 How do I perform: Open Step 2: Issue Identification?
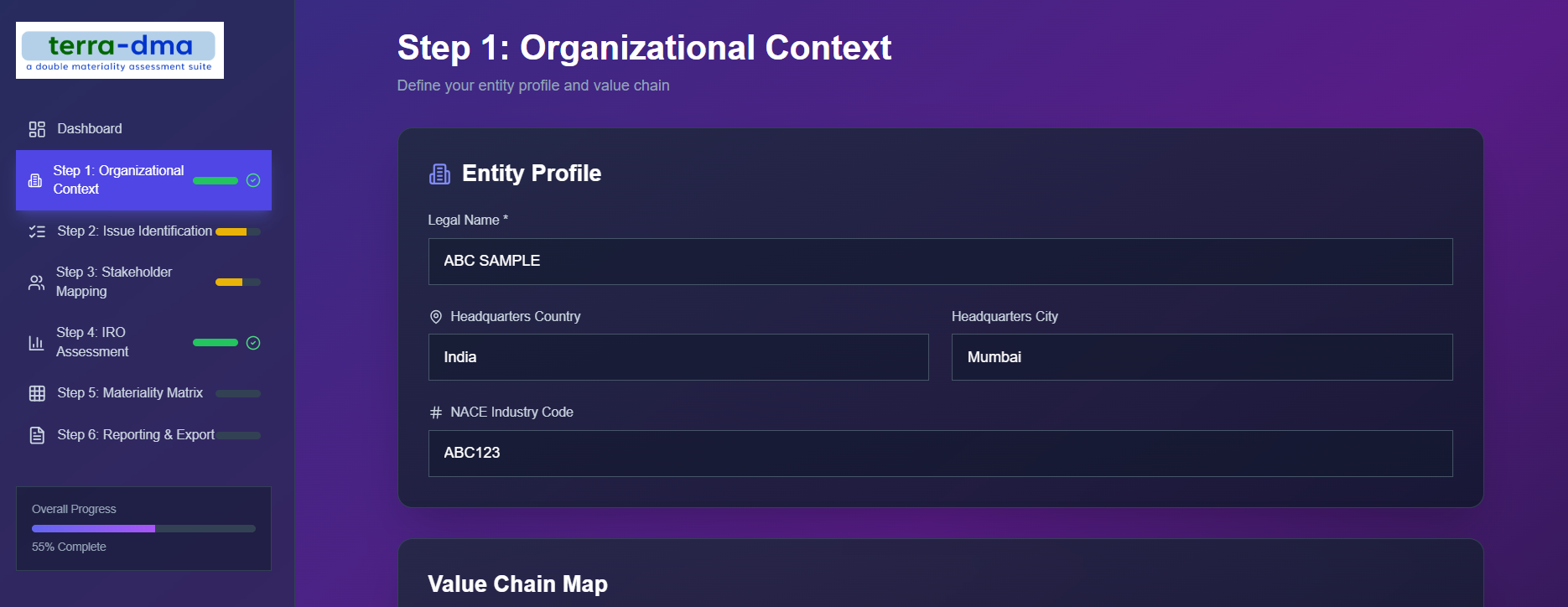134,231
